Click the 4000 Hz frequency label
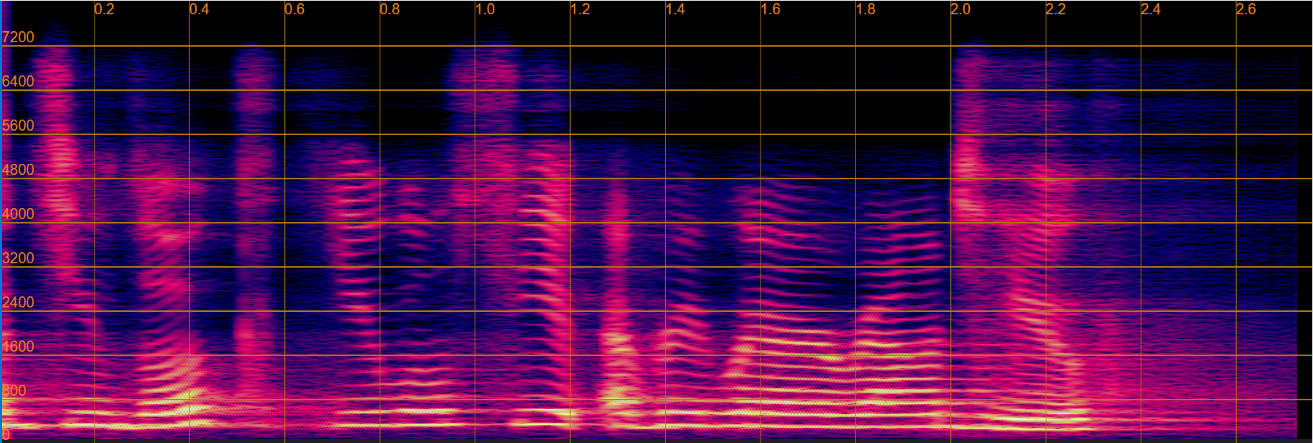The height and width of the screenshot is (443, 1313). (x=18, y=214)
